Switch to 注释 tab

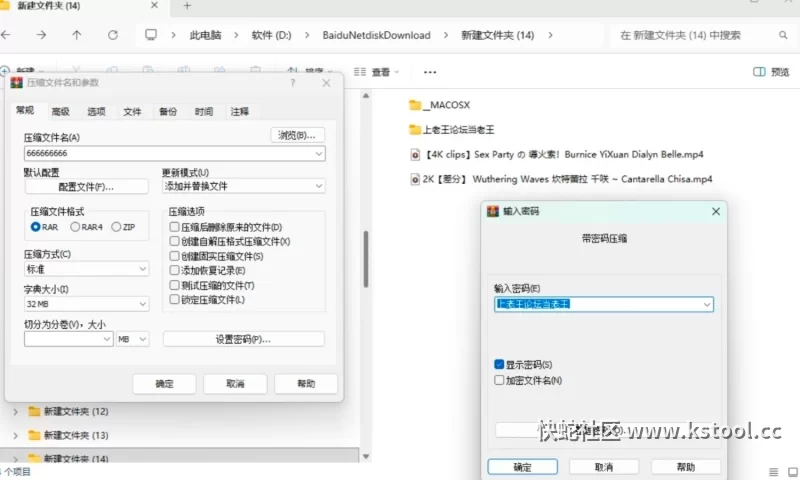click(x=239, y=112)
